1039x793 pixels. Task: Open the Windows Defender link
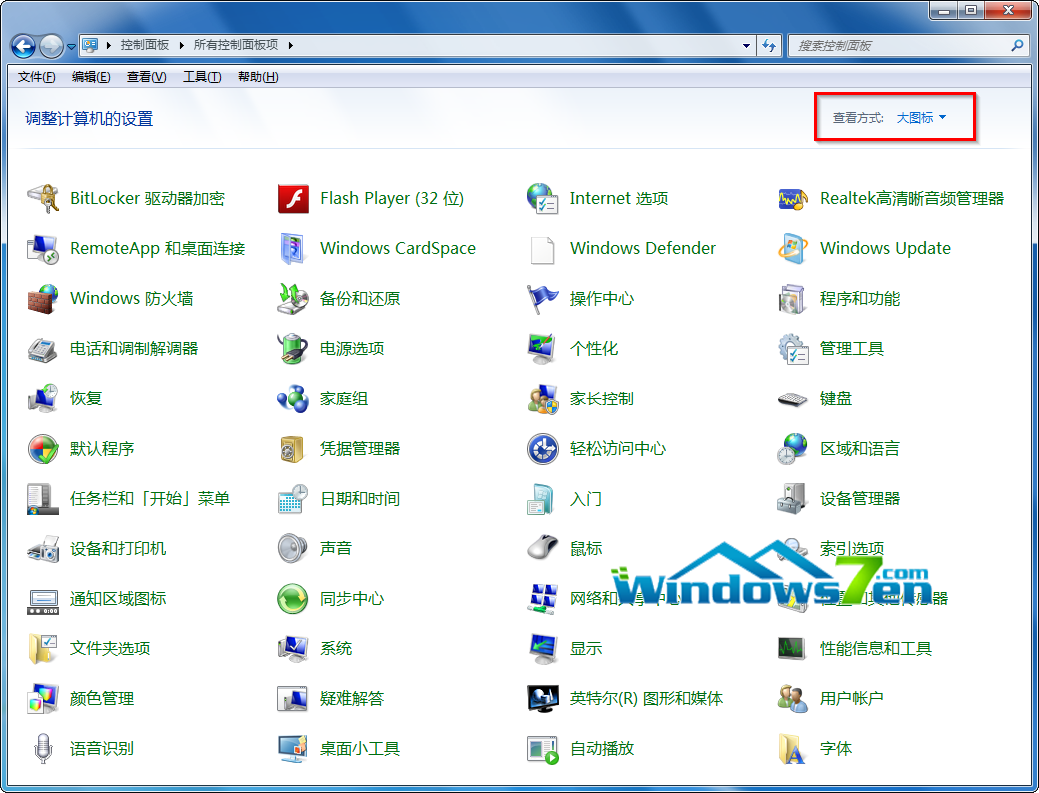pos(643,248)
